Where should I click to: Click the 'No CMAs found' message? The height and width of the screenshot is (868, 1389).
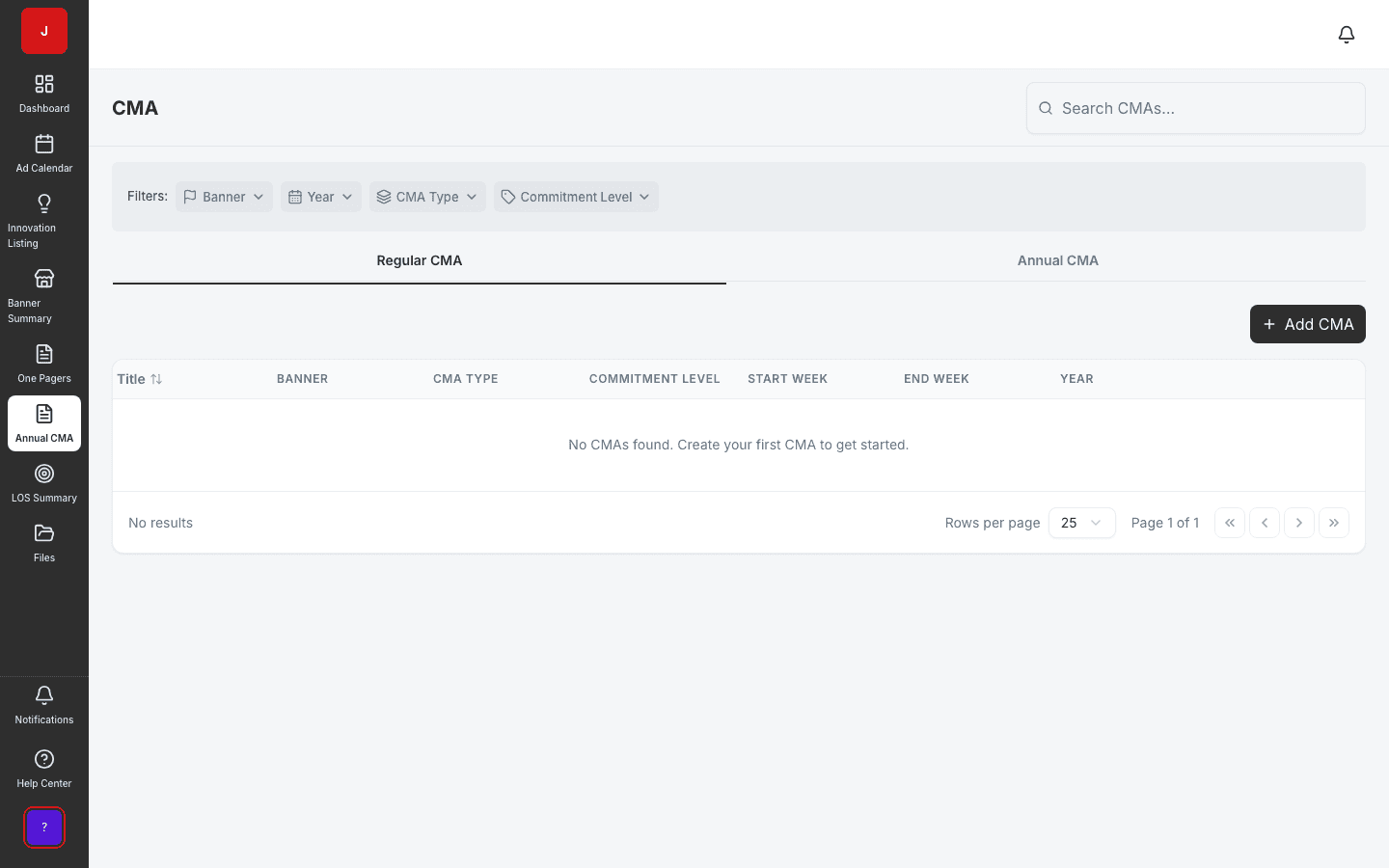(739, 445)
